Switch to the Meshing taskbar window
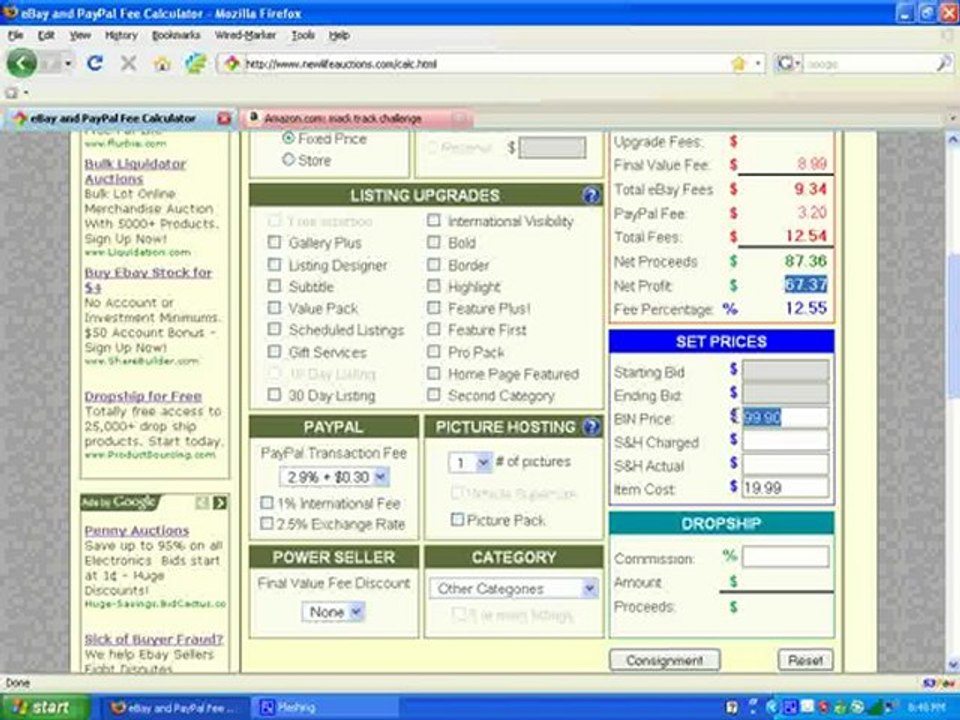This screenshot has height=720, width=960. pos(324,708)
